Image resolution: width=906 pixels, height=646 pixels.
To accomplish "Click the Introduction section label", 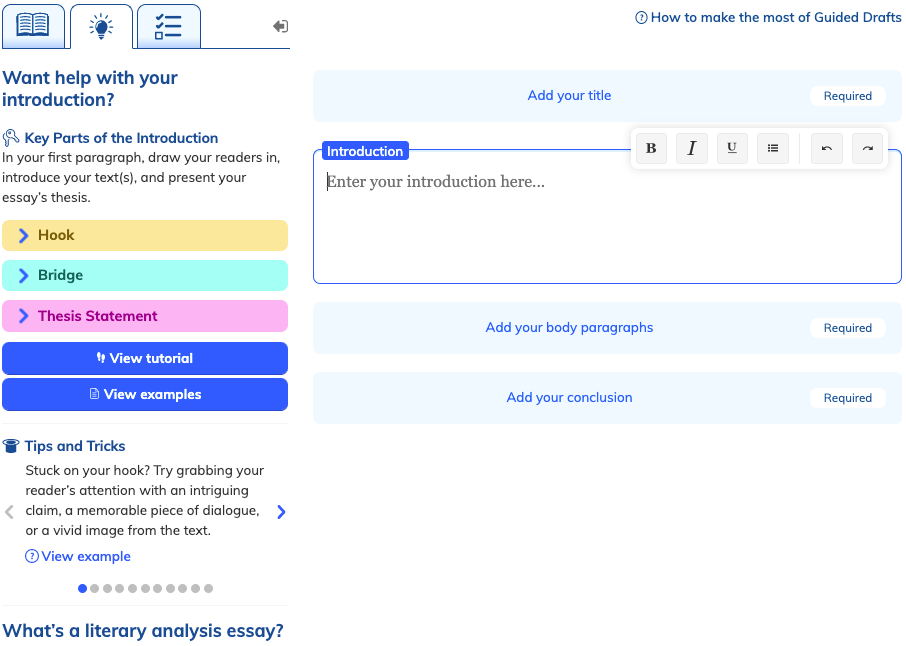I will click(x=365, y=151).
